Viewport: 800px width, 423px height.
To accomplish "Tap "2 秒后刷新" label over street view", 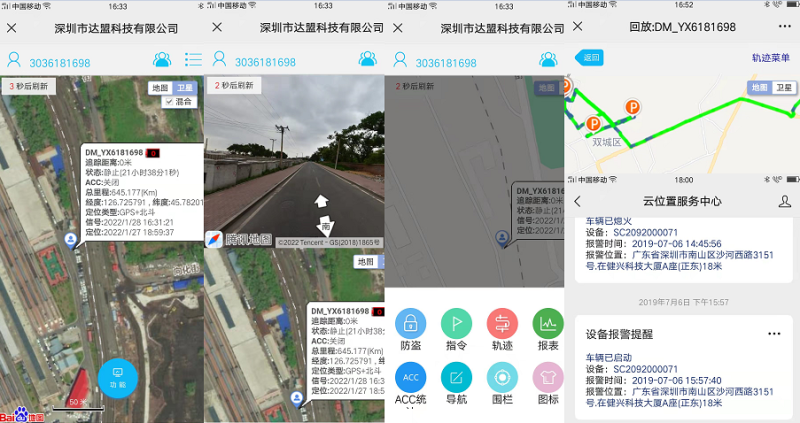I will click(x=234, y=85).
